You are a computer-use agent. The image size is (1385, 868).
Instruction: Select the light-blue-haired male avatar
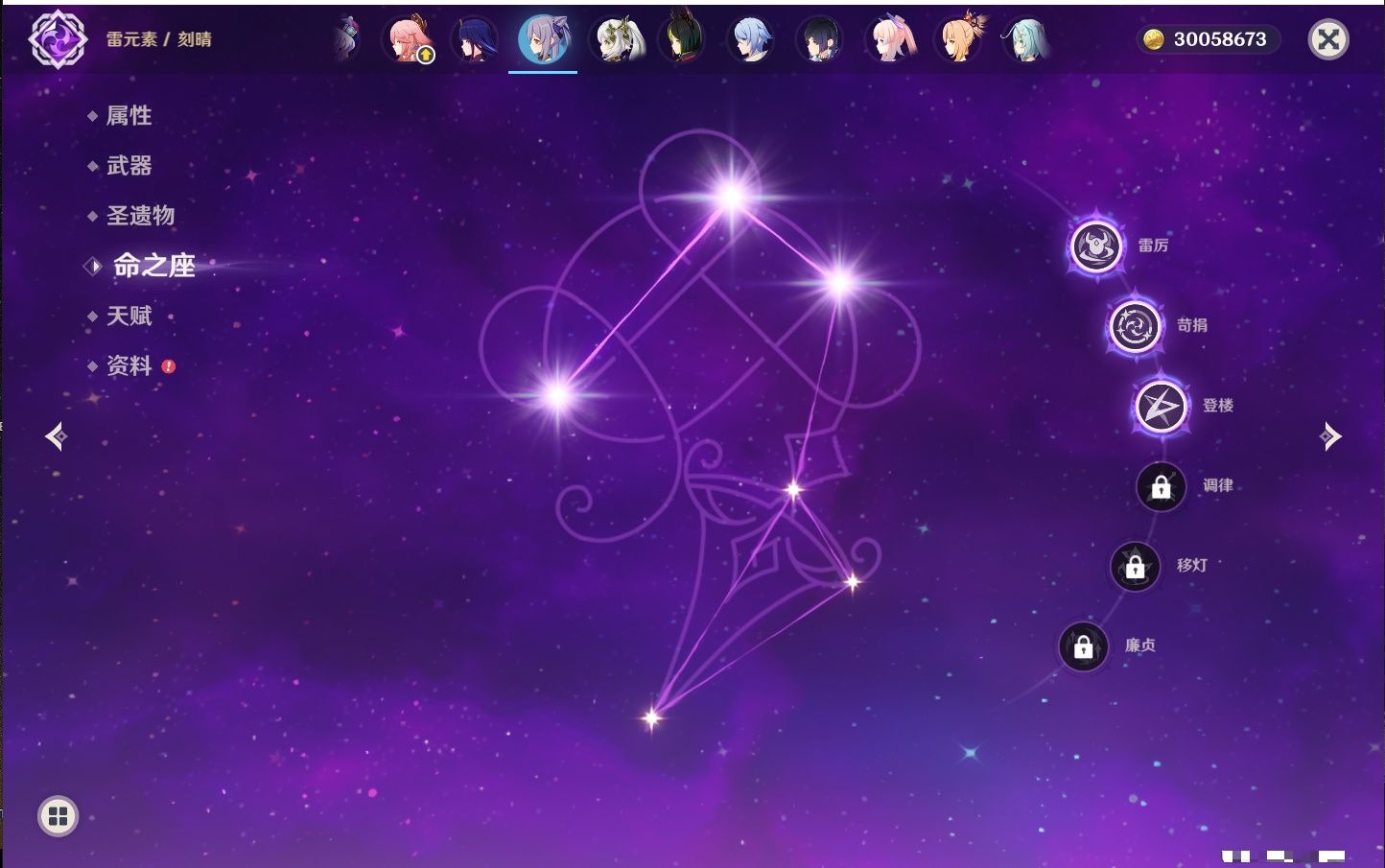(x=751, y=39)
